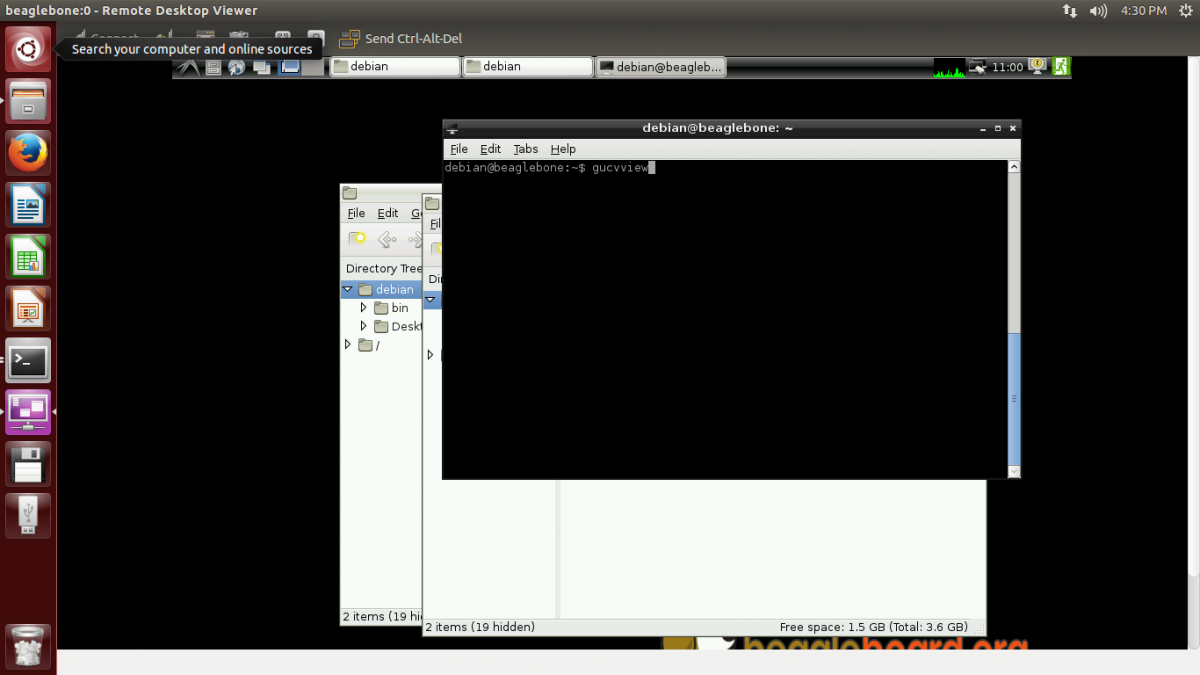The height and width of the screenshot is (675, 1200).
Task: Launch LibreOffice Calc from the launcher
Action: pos(27,256)
